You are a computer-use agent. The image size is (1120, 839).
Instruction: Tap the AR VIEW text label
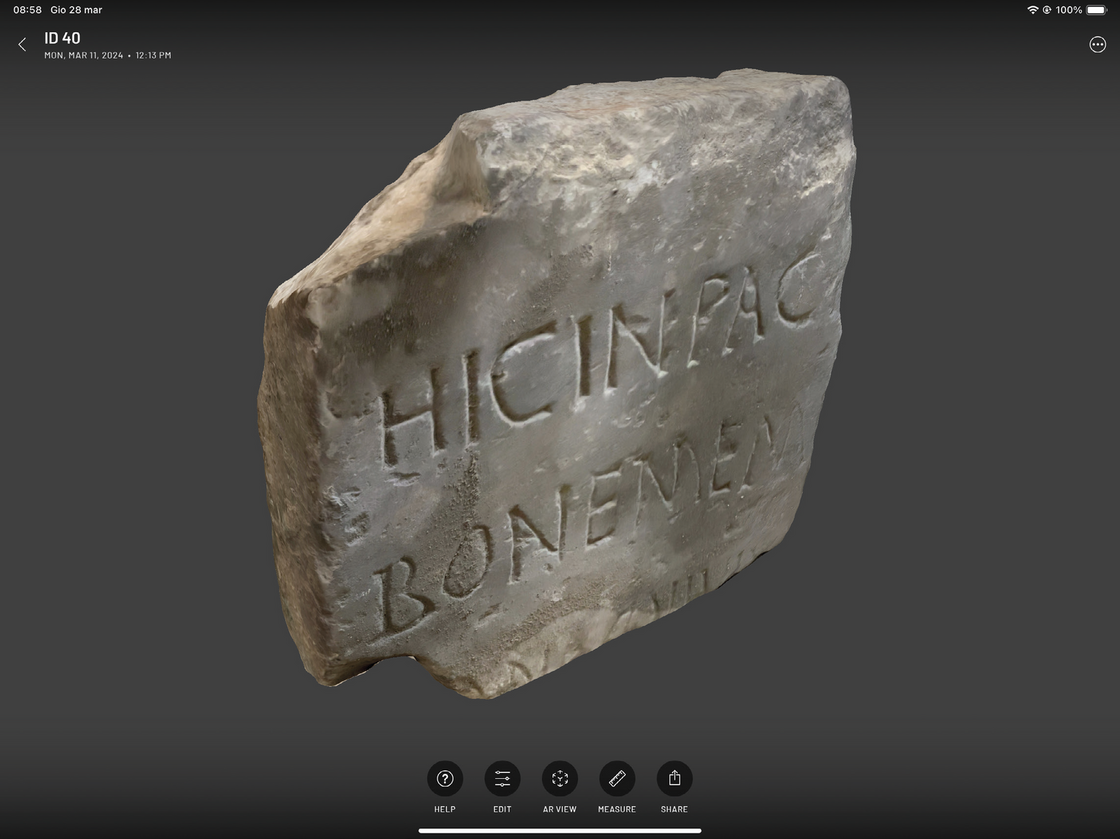(560, 809)
